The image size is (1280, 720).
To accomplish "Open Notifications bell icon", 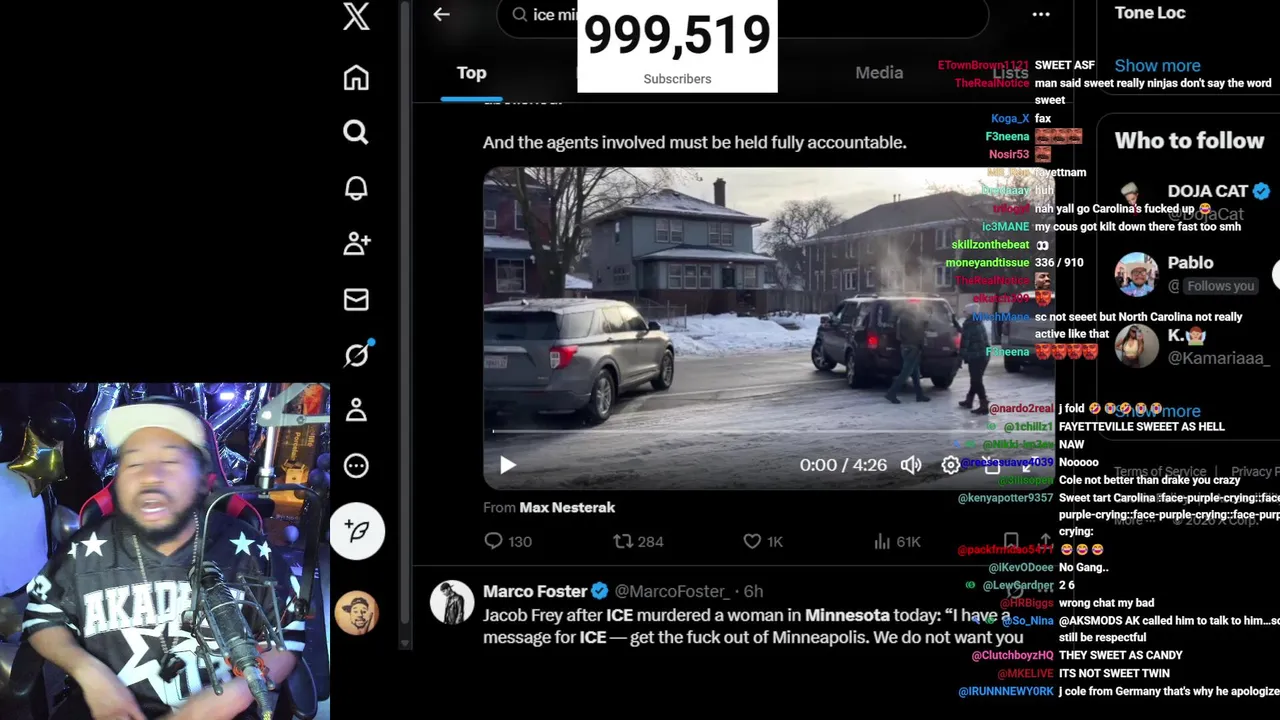I will pos(356,188).
